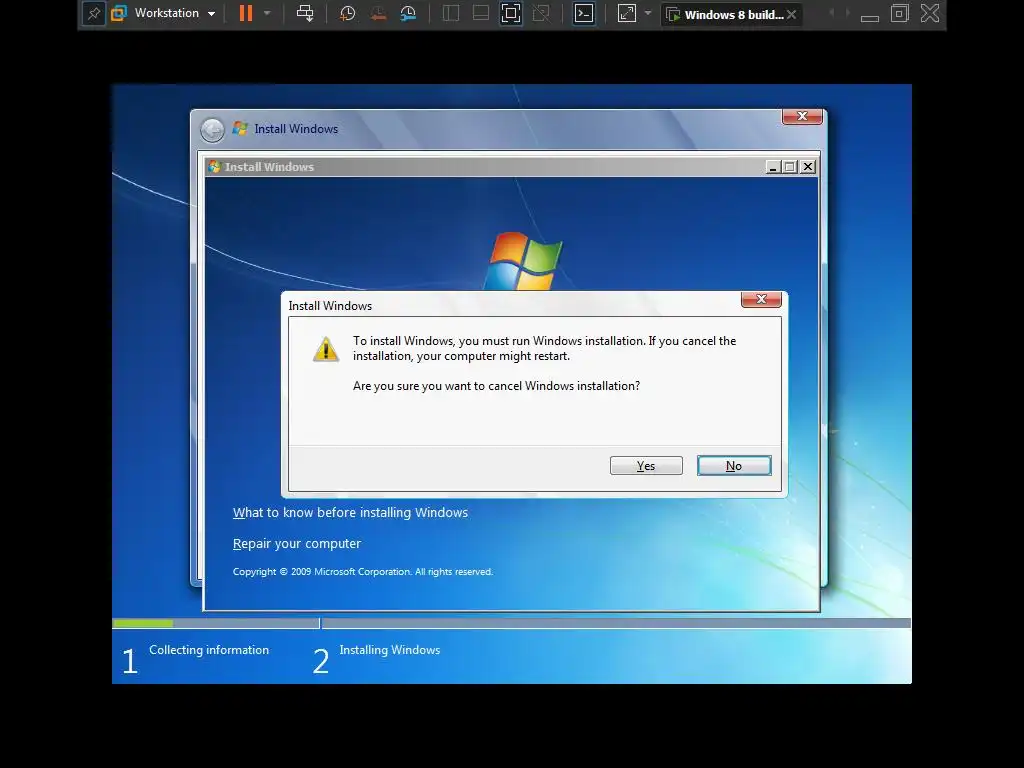
Task: Toggle the library sidebar icon
Action: pos(451,13)
